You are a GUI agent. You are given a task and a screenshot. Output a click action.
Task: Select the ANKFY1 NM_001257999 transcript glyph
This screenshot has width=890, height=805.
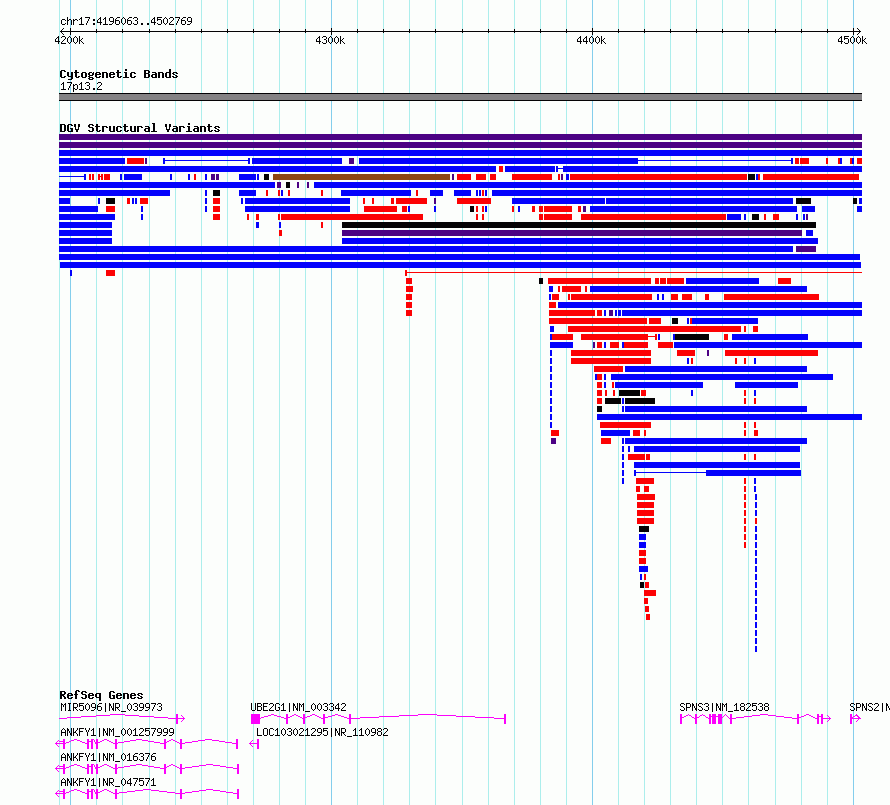coord(146,744)
